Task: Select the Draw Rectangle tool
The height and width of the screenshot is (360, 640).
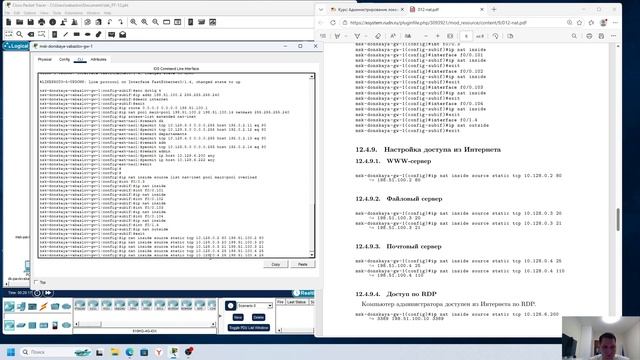Action: 76,35
